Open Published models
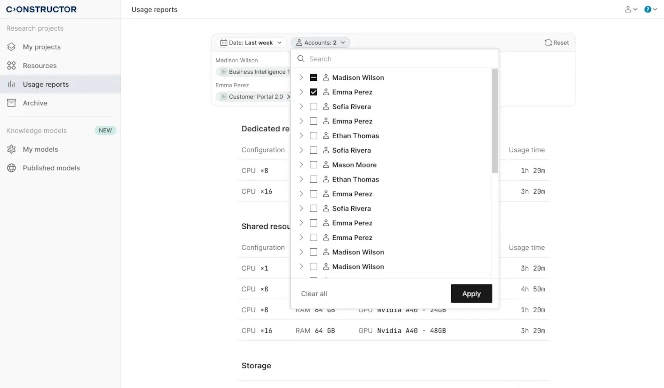Screen dimensions: 664x388 pyautogui.click(x=51, y=168)
